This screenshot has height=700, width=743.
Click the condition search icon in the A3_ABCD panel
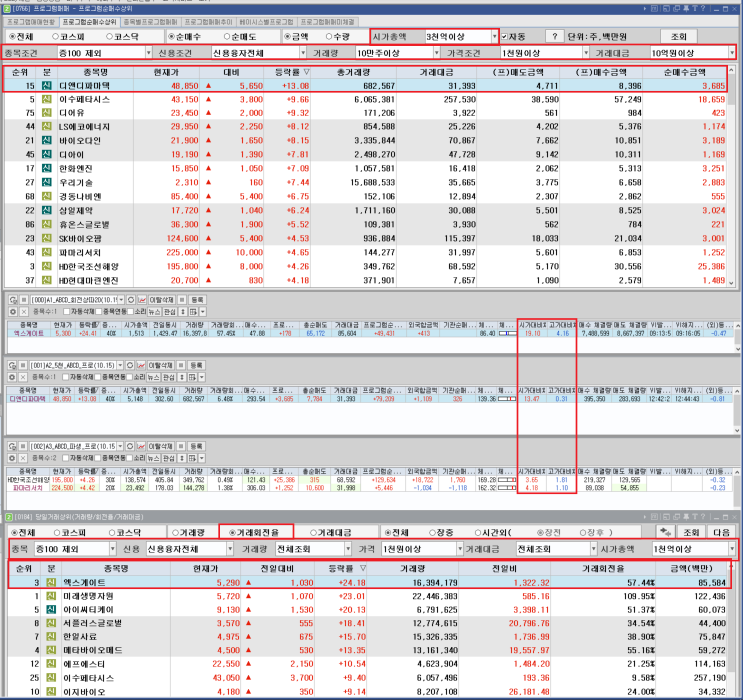click(x=12, y=446)
